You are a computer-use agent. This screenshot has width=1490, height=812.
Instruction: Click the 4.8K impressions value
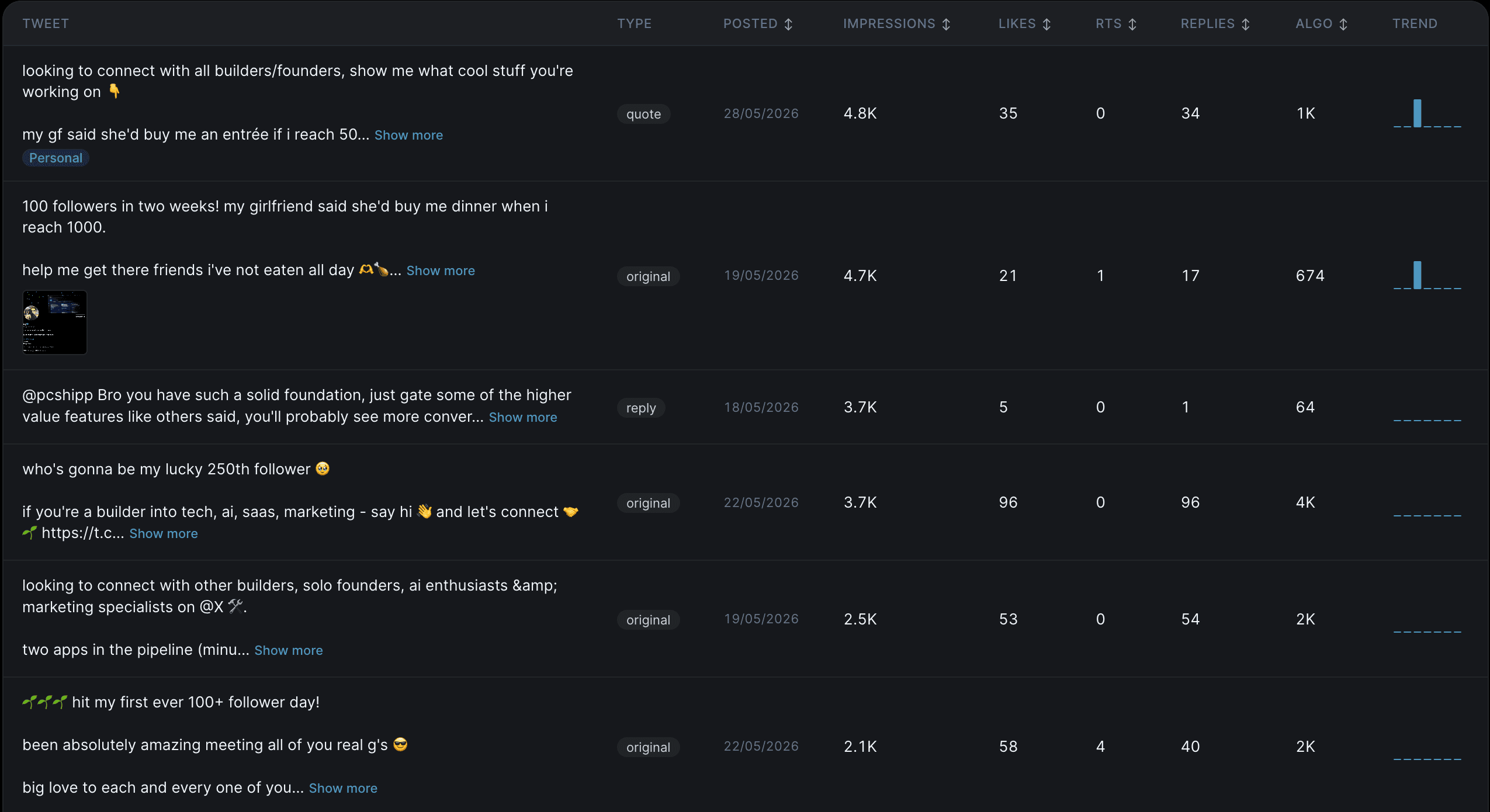pyautogui.click(x=860, y=114)
